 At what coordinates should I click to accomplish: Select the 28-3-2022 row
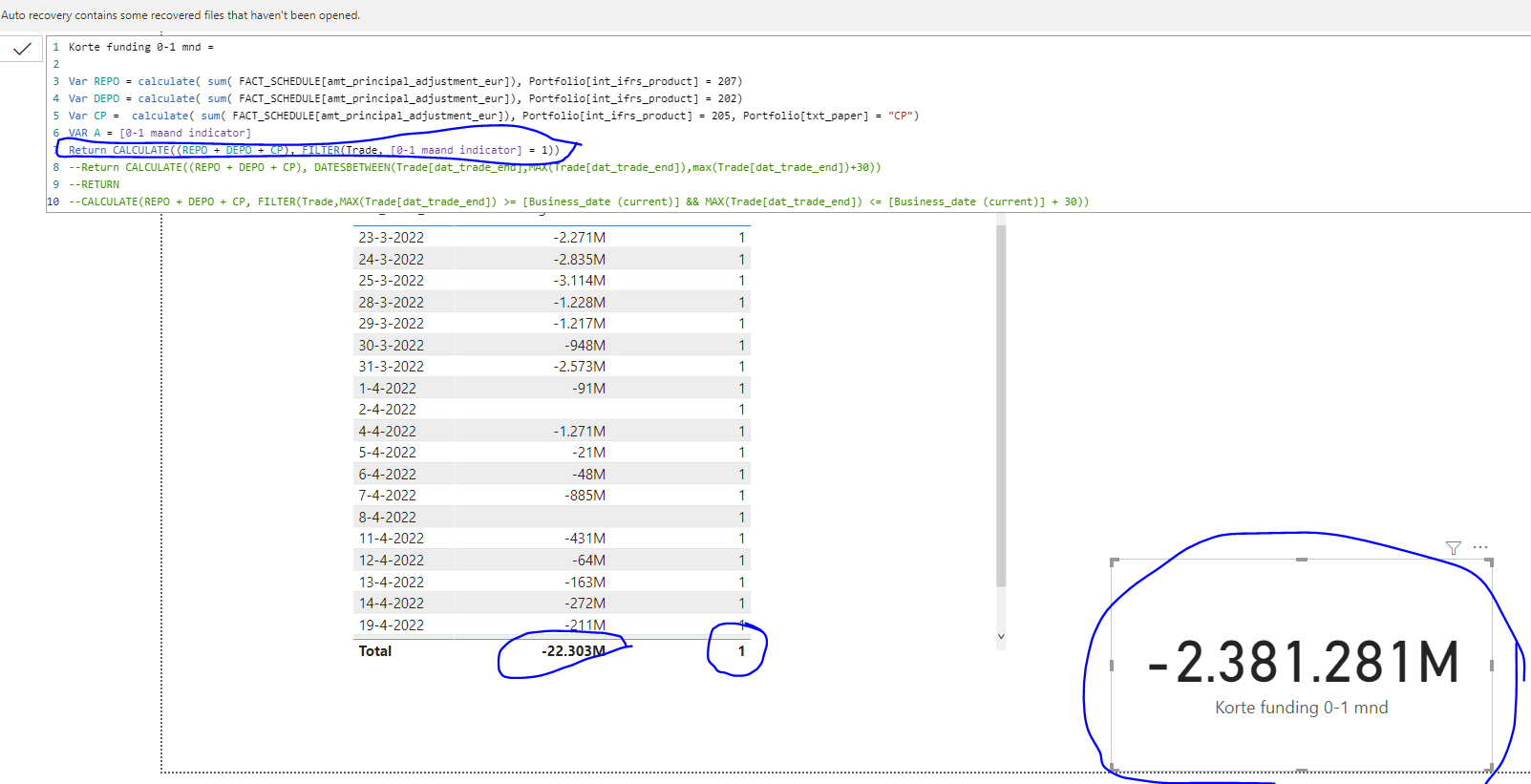click(552, 302)
